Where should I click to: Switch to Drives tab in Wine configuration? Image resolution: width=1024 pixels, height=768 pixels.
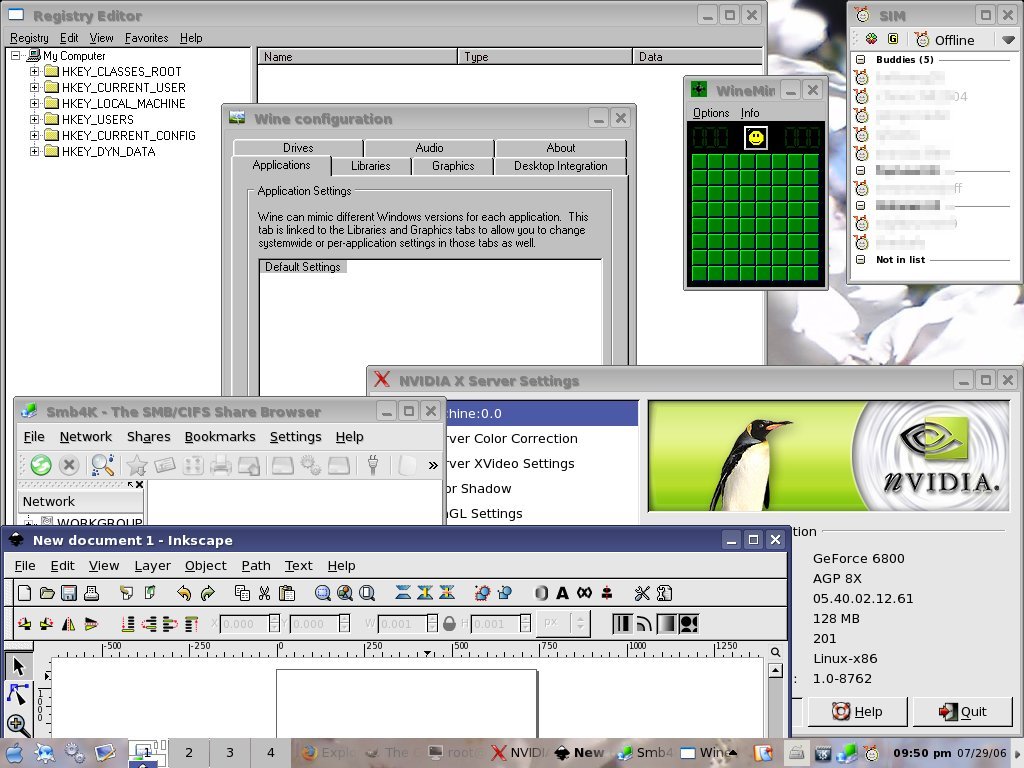[x=298, y=148]
